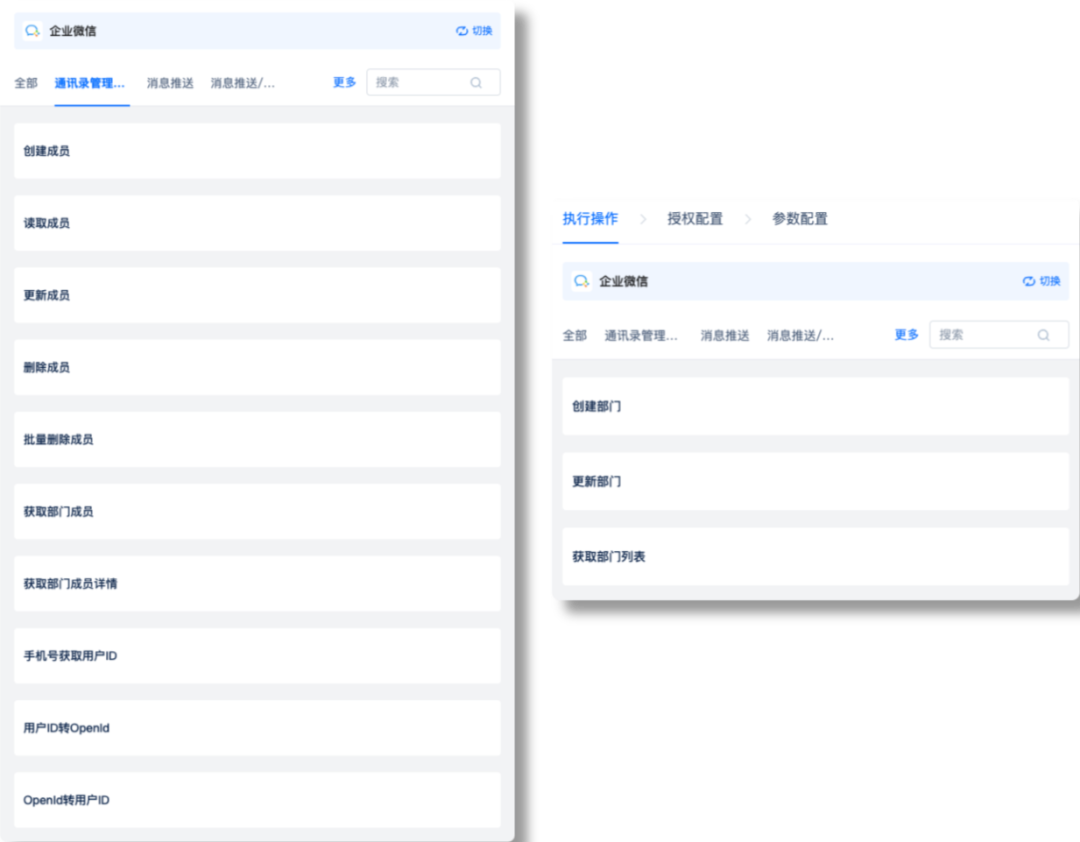
Task: Choose the 用户ID转OpenId action
Action: (x=258, y=728)
